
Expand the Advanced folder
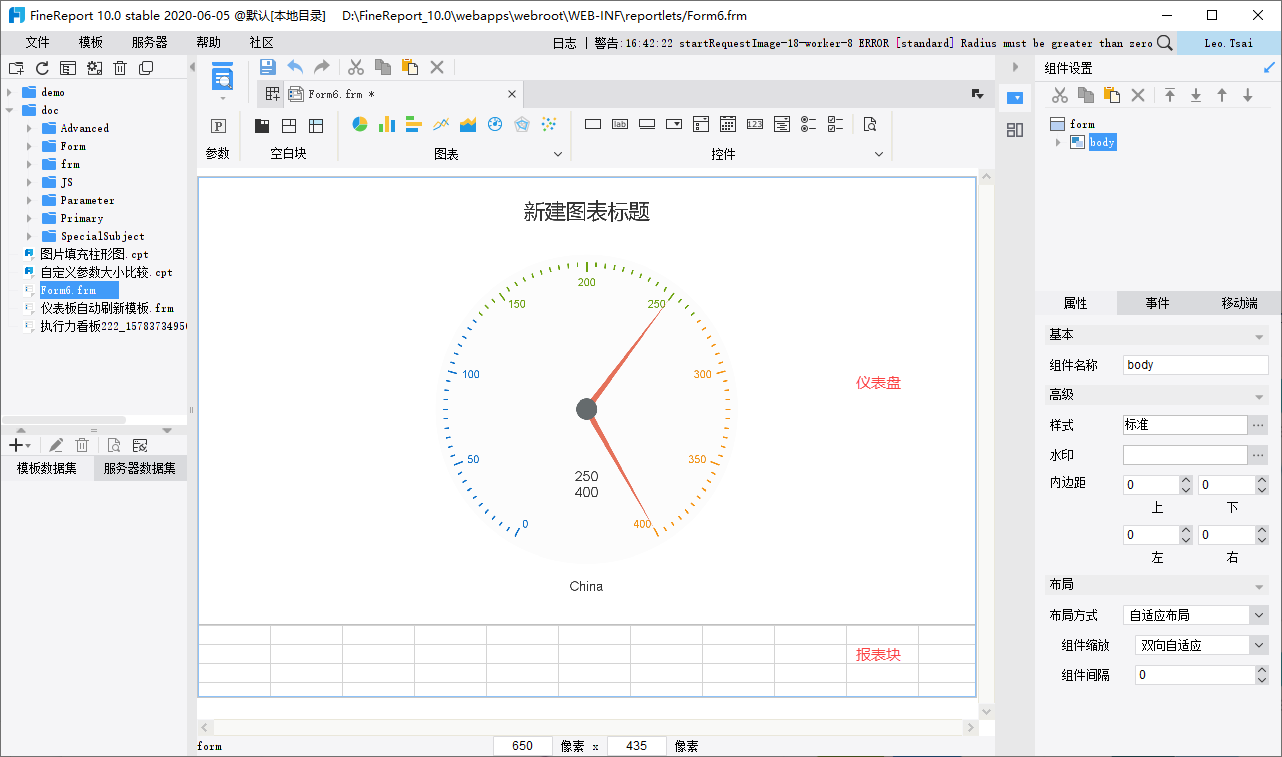pyautogui.click(x=30, y=128)
